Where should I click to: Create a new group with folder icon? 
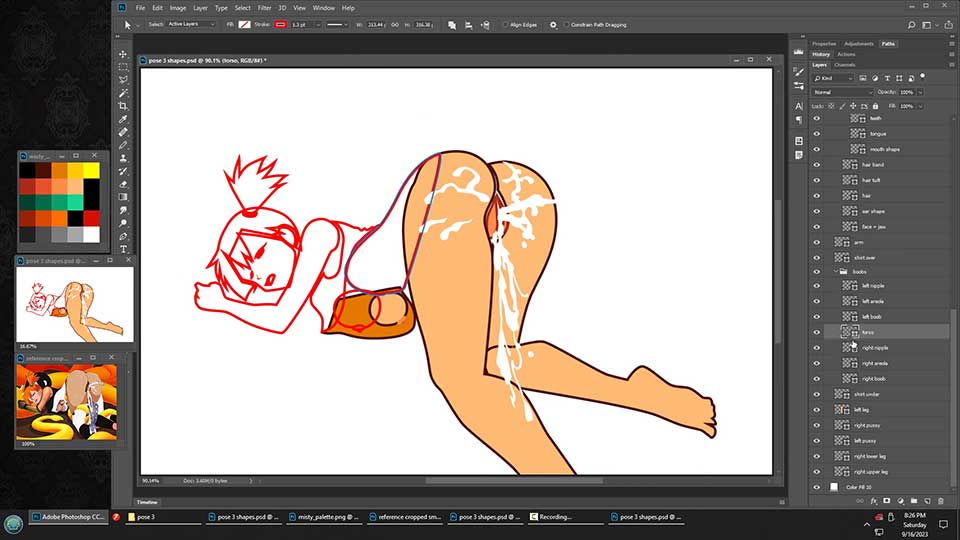pyautogui.click(x=913, y=500)
